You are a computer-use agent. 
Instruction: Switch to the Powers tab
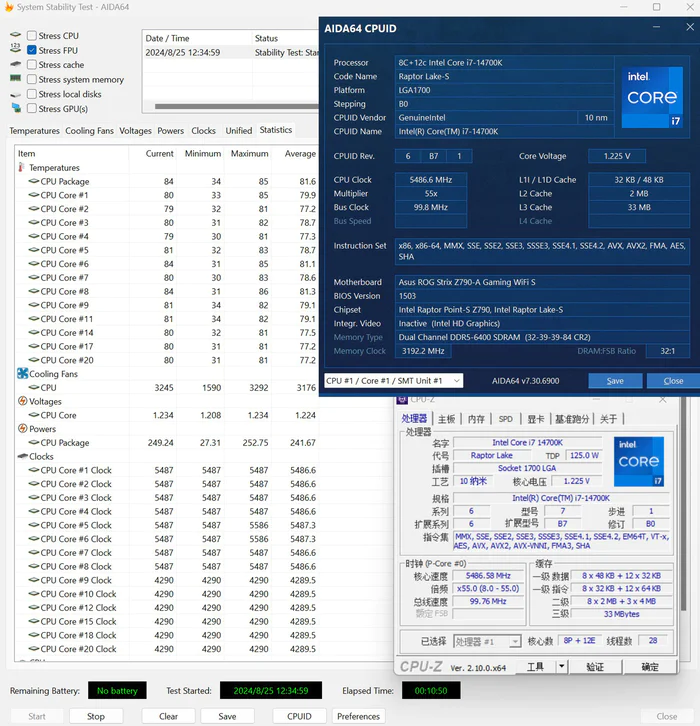[170, 131]
